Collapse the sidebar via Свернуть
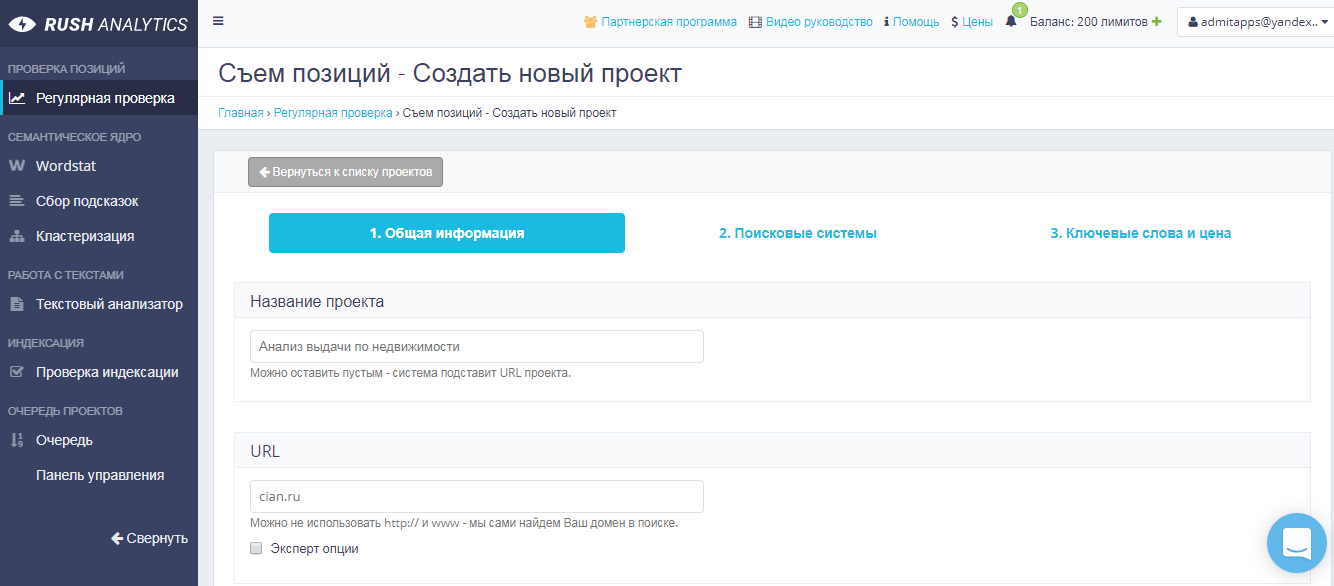The image size is (1334, 586). [x=150, y=538]
